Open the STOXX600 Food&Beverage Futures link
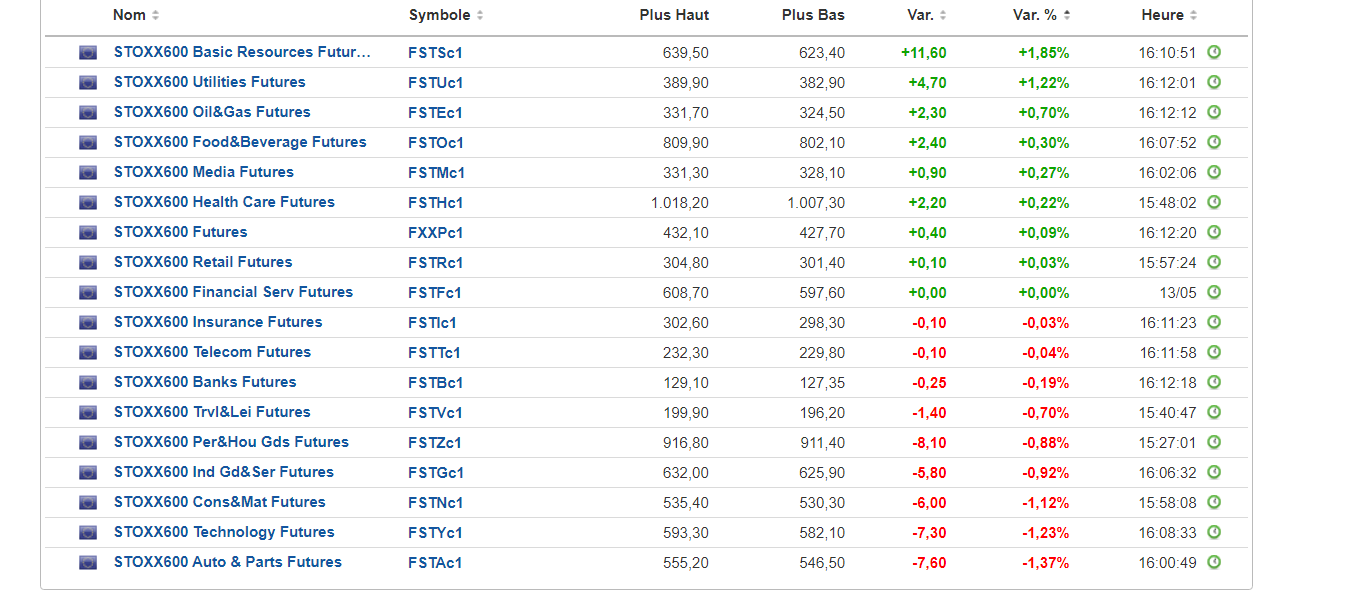This screenshot has height=606, width=1366. 240,142
